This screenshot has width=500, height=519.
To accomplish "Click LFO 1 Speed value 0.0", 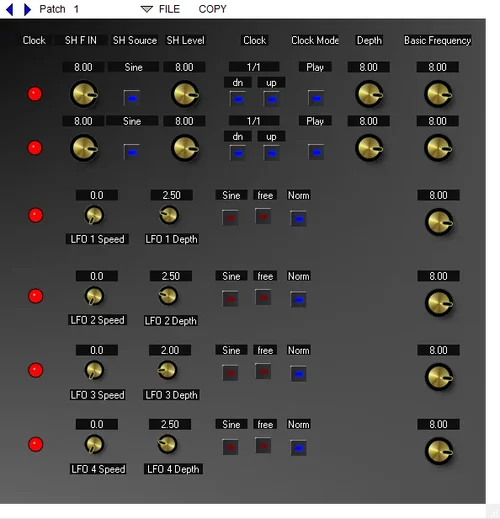I will tap(97, 195).
